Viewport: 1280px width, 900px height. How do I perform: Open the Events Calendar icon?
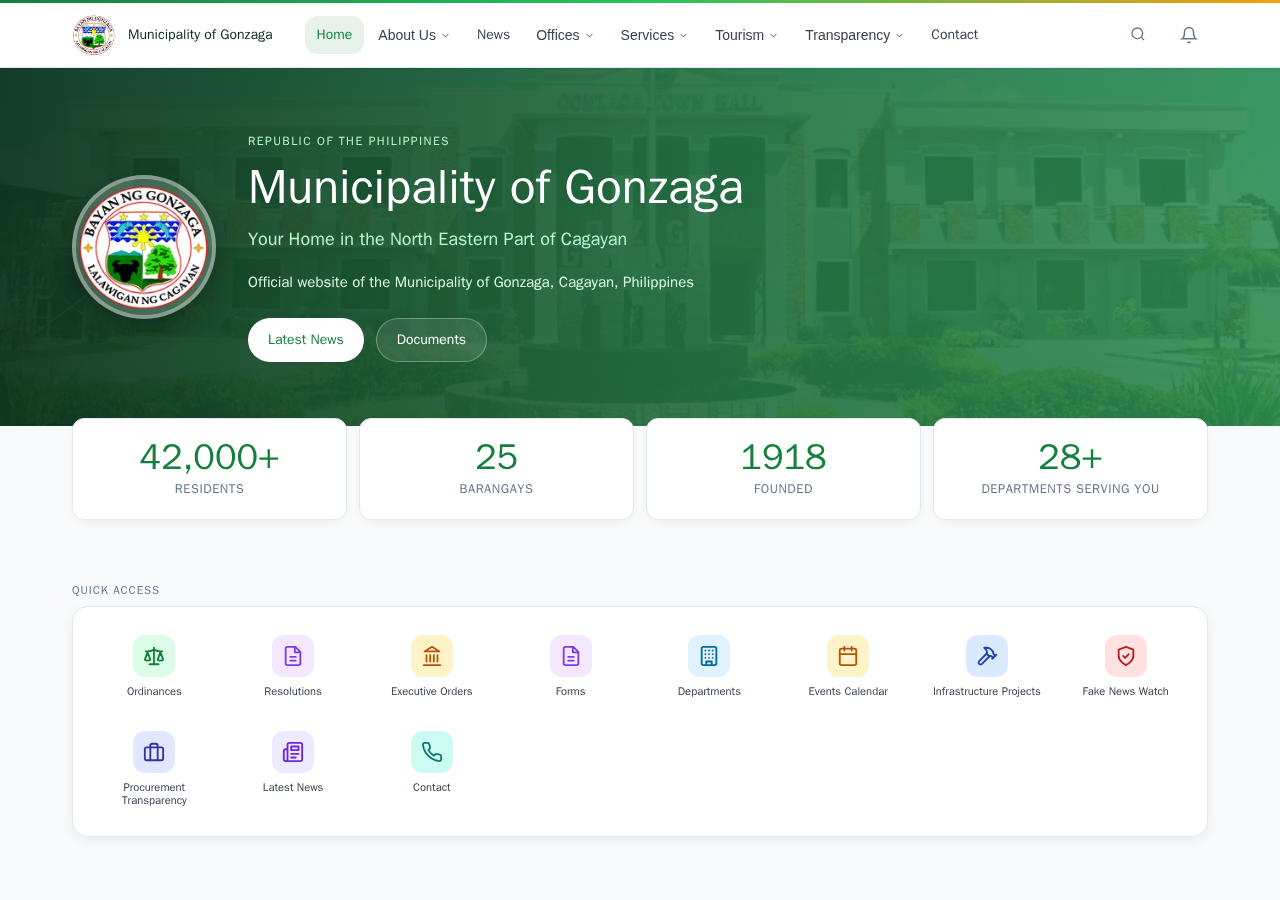(848, 656)
